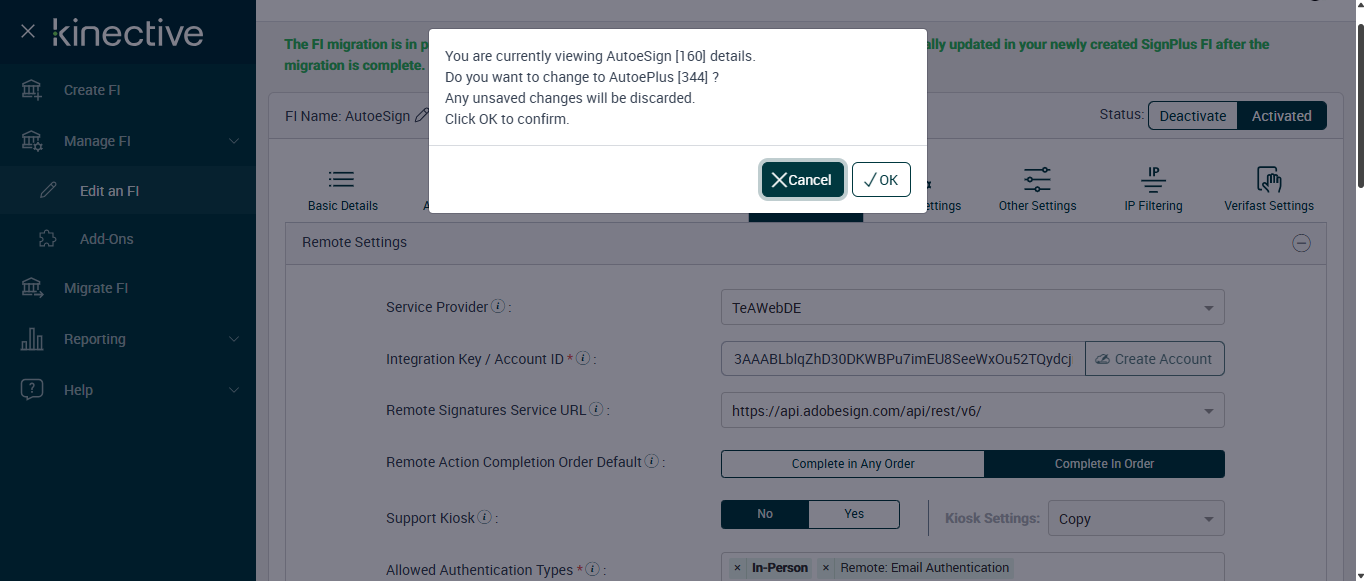
Task: Click the Add-Ons puzzle piece icon
Action: pyautogui.click(x=47, y=239)
